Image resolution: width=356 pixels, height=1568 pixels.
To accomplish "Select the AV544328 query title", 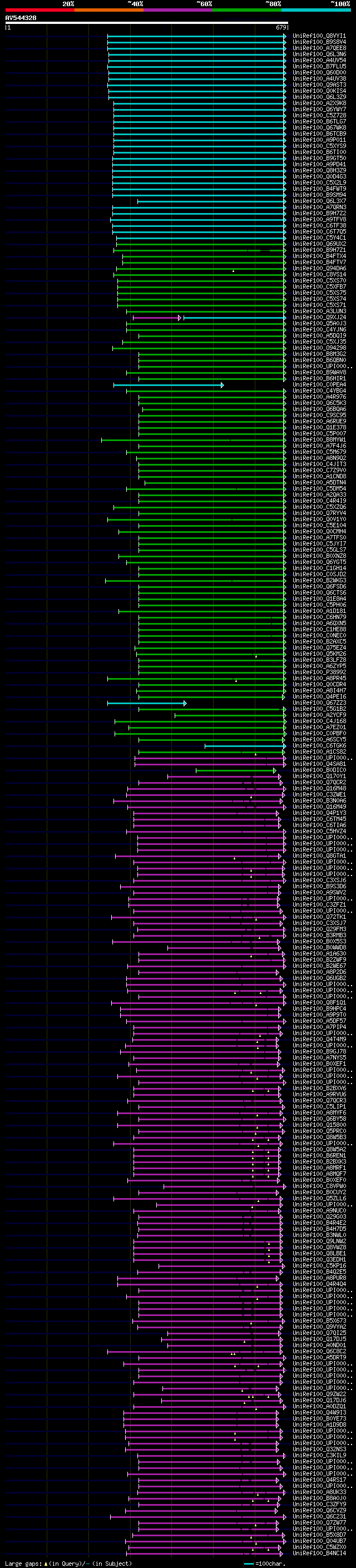I will pos(21,18).
